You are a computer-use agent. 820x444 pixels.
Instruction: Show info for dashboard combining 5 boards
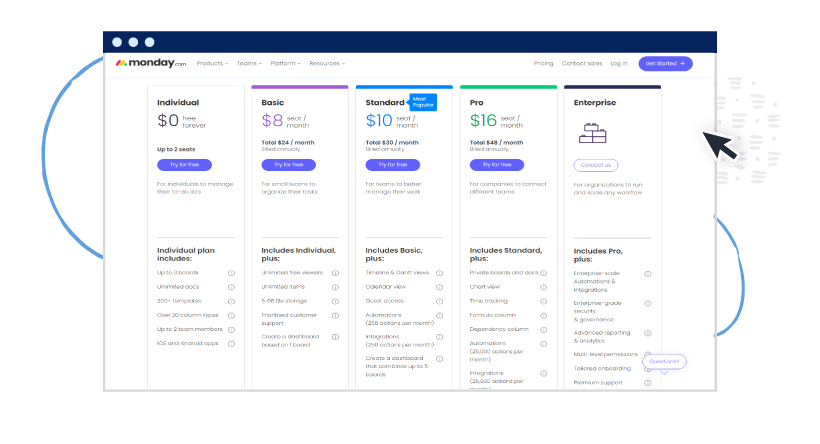click(439, 359)
